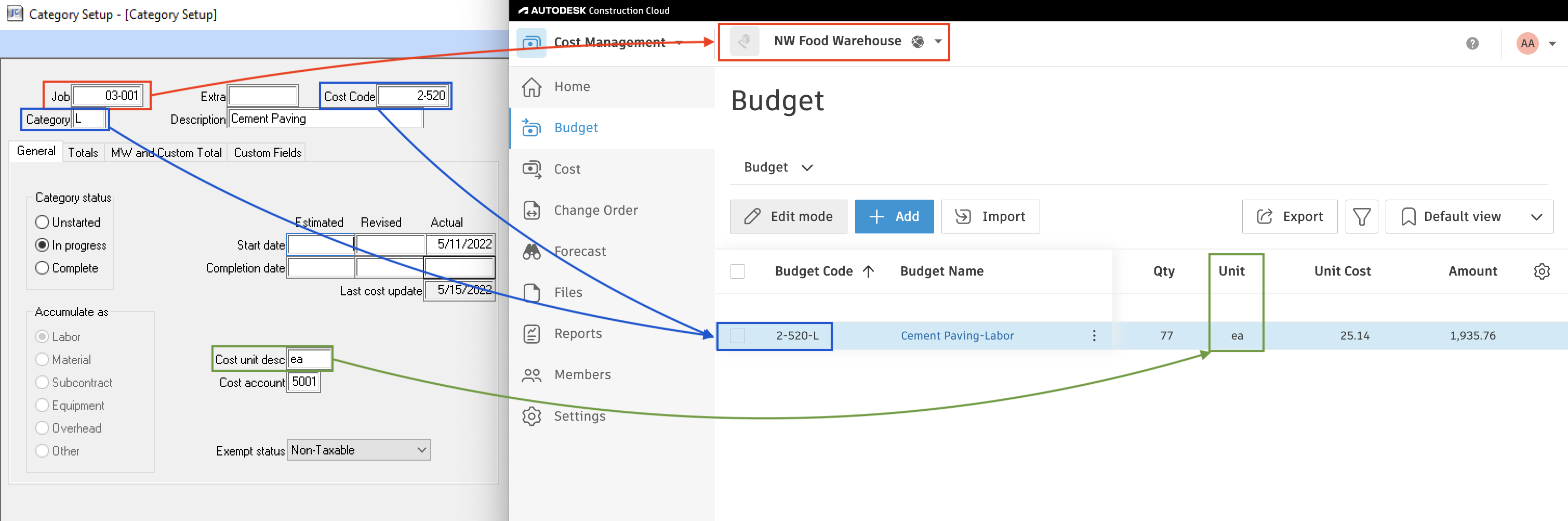Expand the user account menu arrow

tap(1552, 44)
